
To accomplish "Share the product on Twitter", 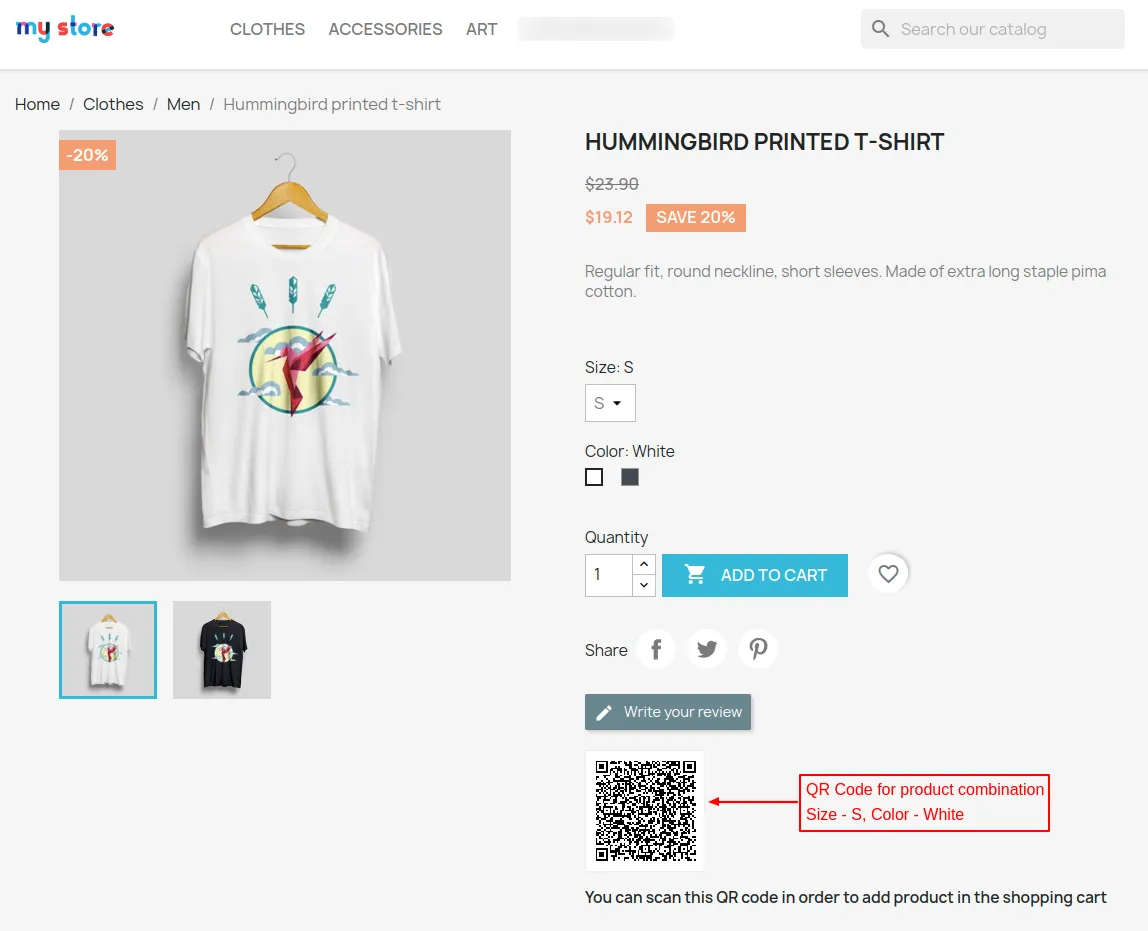I will (707, 649).
